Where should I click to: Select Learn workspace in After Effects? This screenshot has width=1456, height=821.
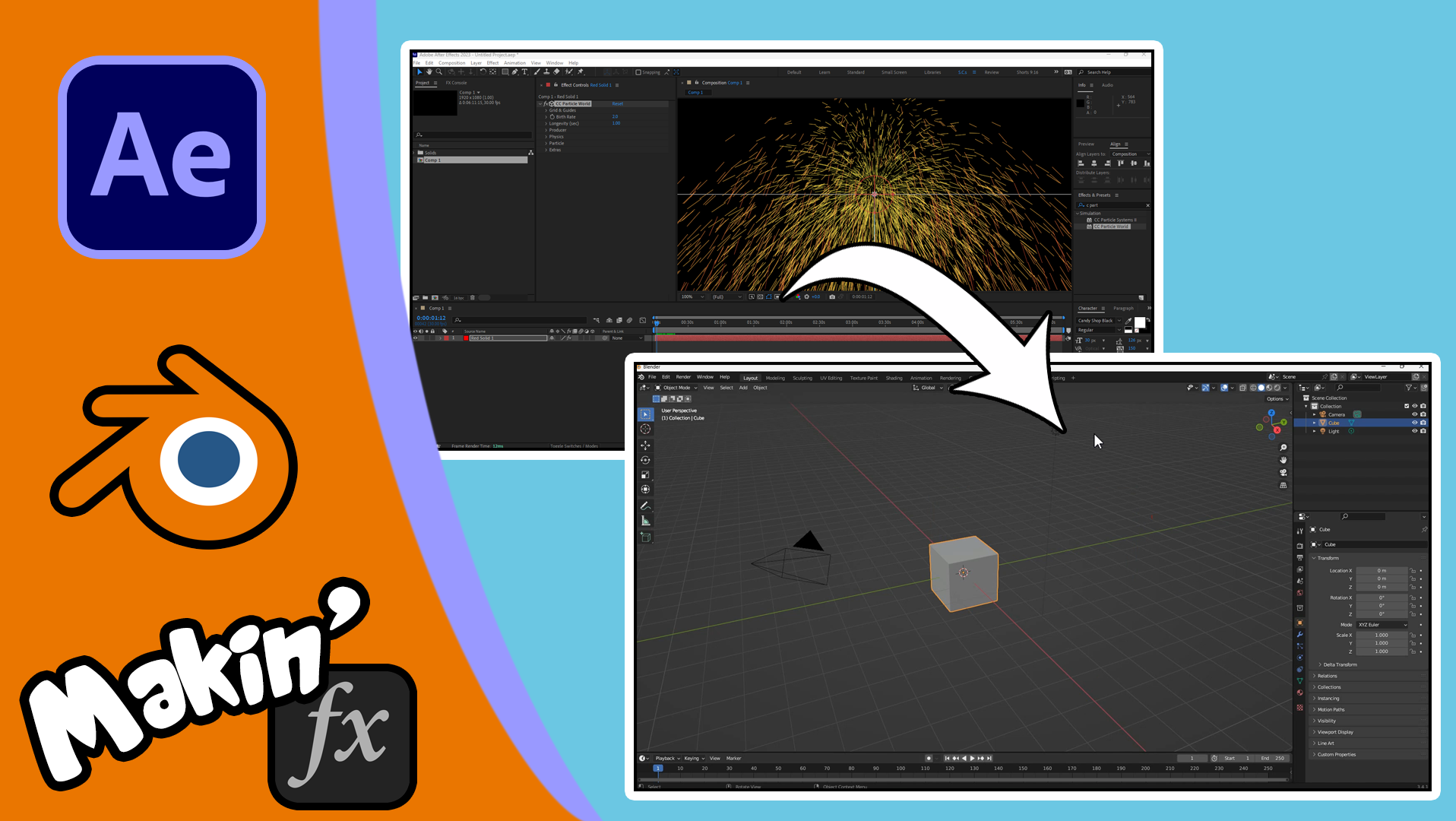click(x=825, y=72)
